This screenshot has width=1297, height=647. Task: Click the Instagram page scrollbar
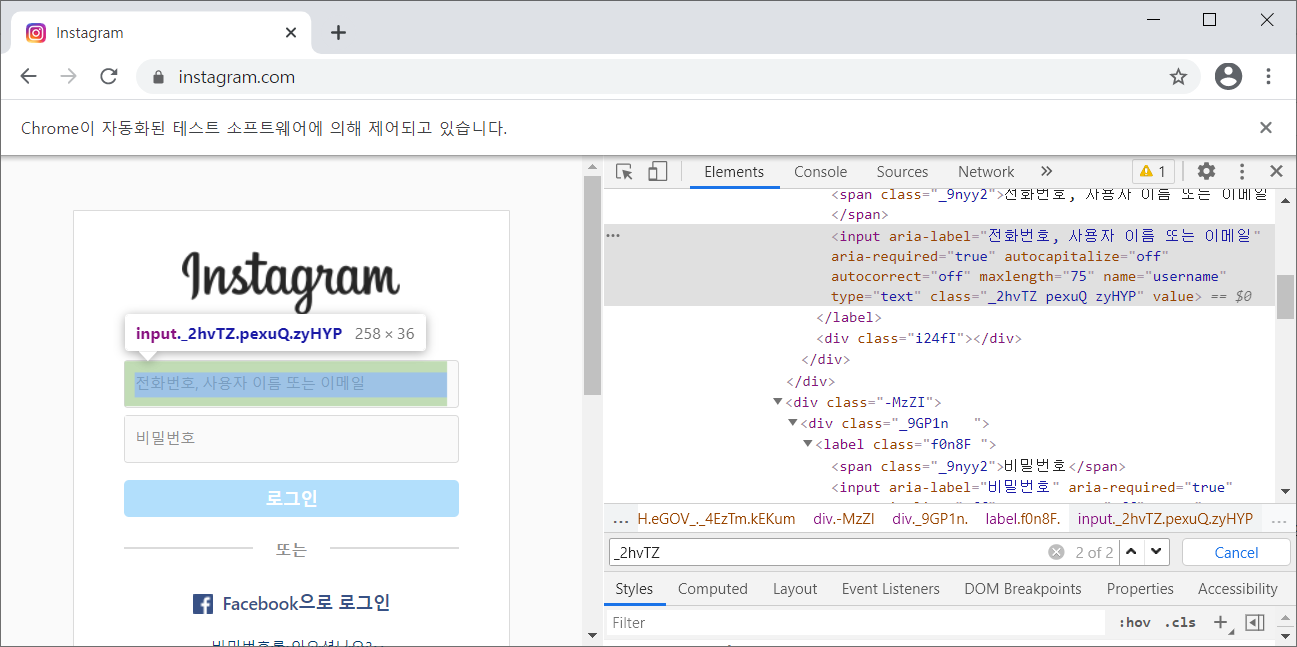(x=592, y=285)
